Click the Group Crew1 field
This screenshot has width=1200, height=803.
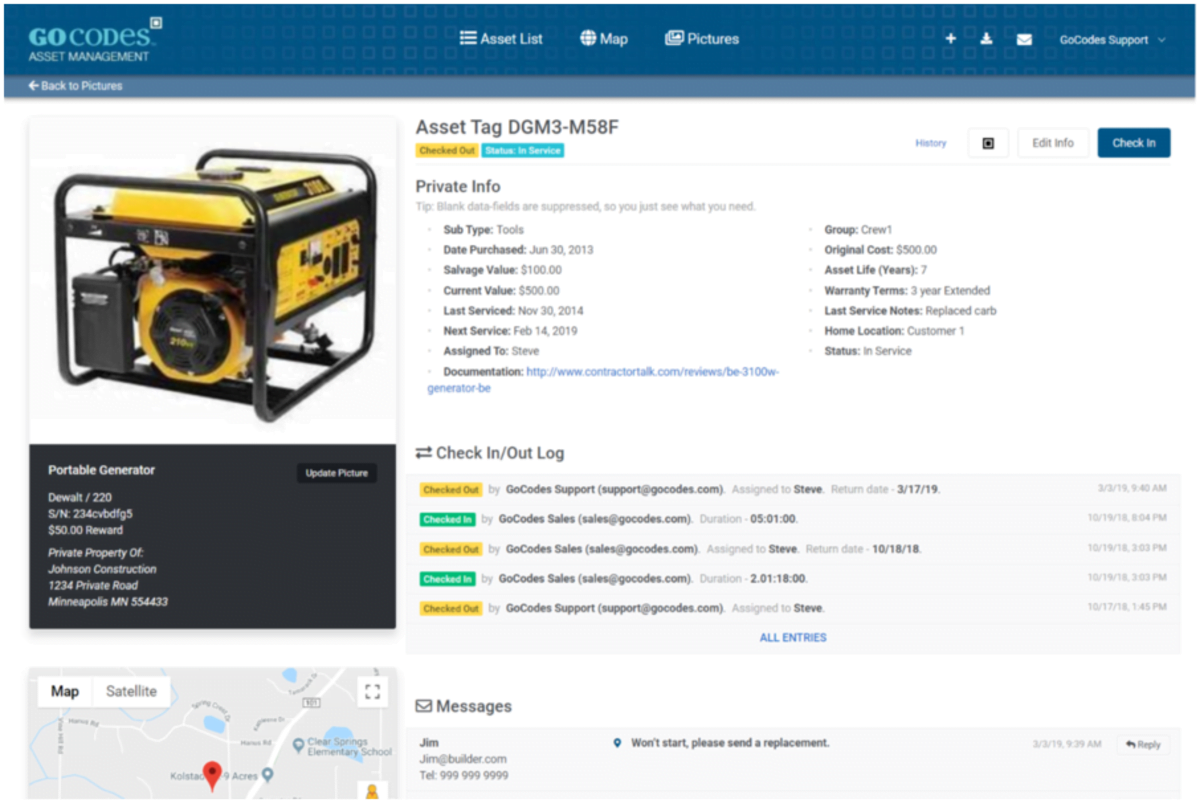(x=858, y=230)
